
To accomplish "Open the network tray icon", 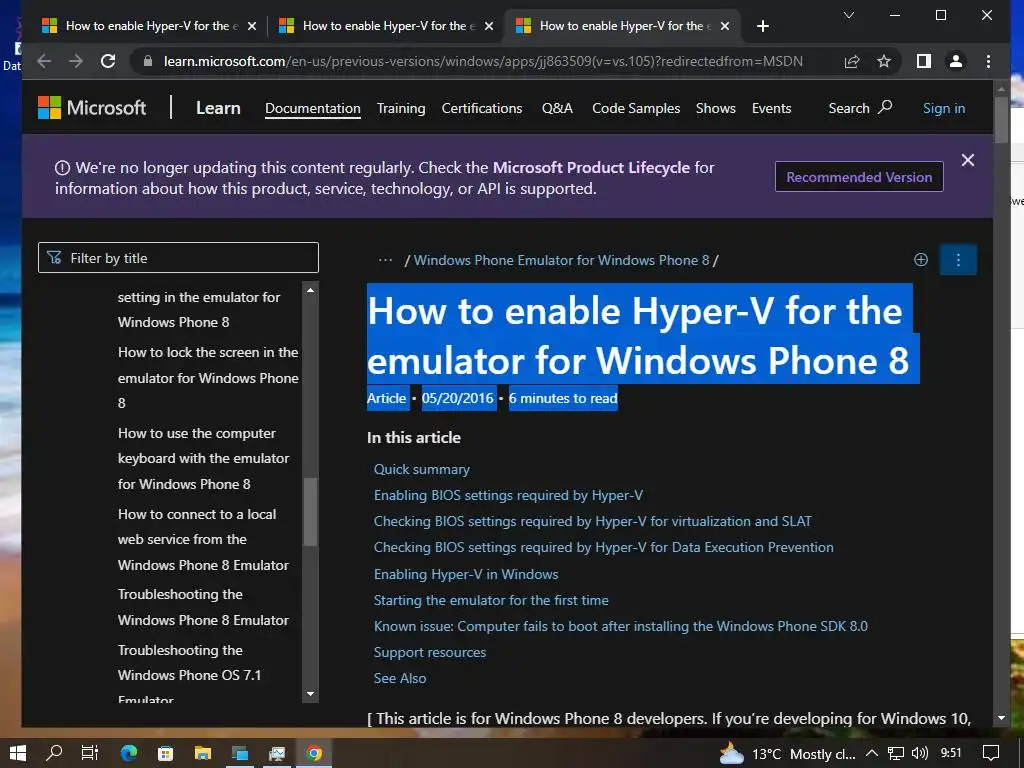I will click(896, 754).
